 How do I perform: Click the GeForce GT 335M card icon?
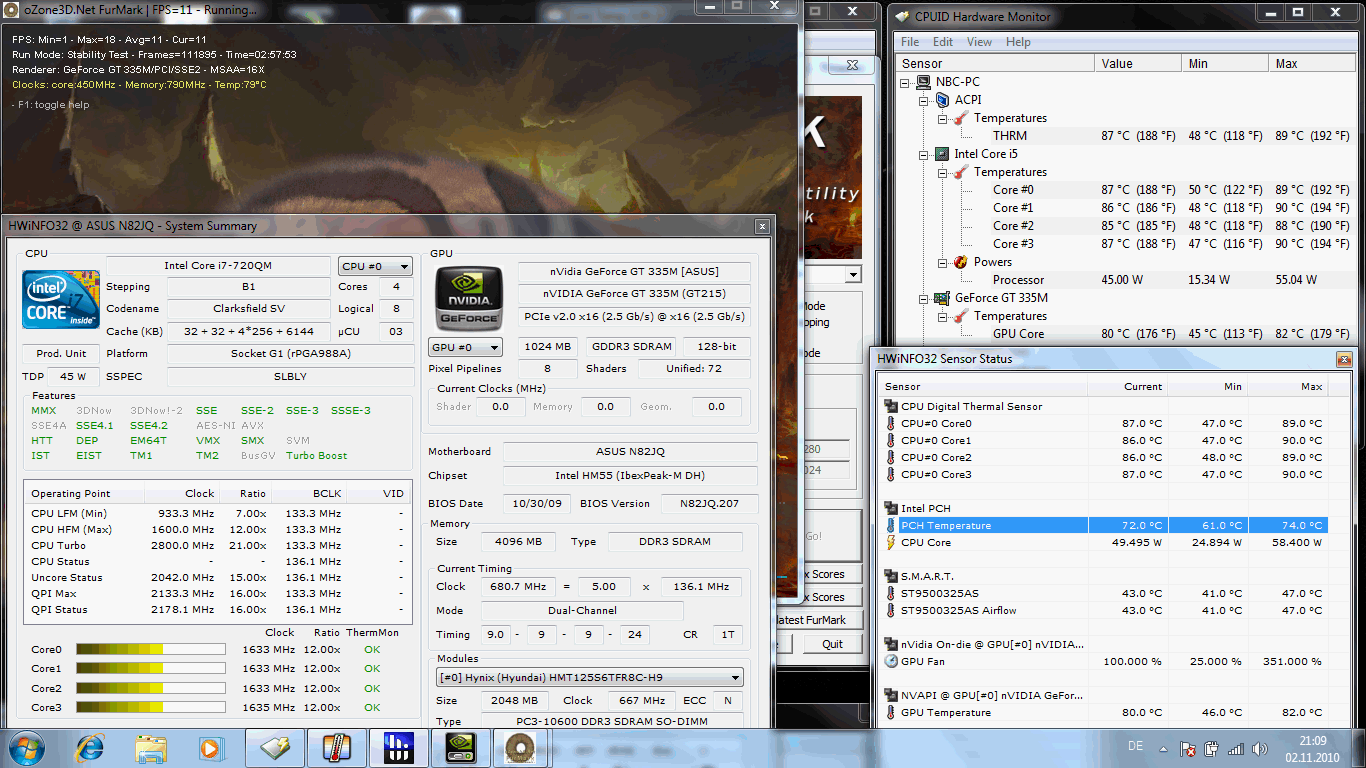pyautogui.click(x=941, y=298)
